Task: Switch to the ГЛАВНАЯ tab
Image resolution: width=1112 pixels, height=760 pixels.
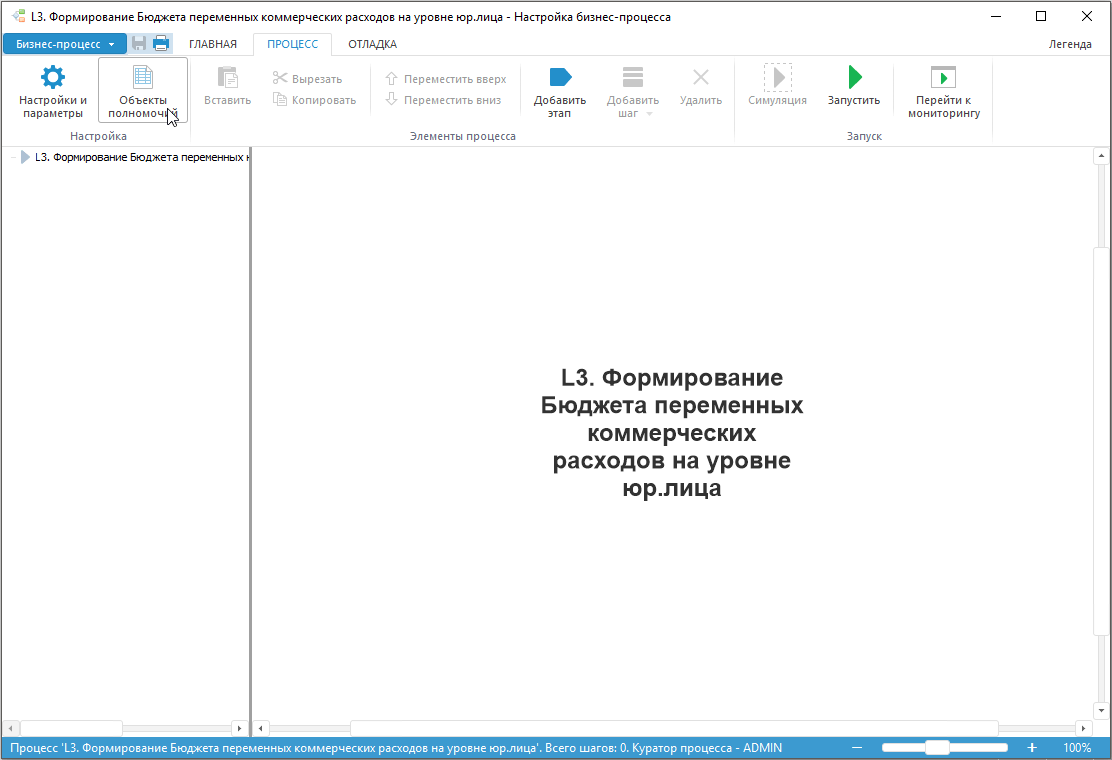Action: pos(213,44)
